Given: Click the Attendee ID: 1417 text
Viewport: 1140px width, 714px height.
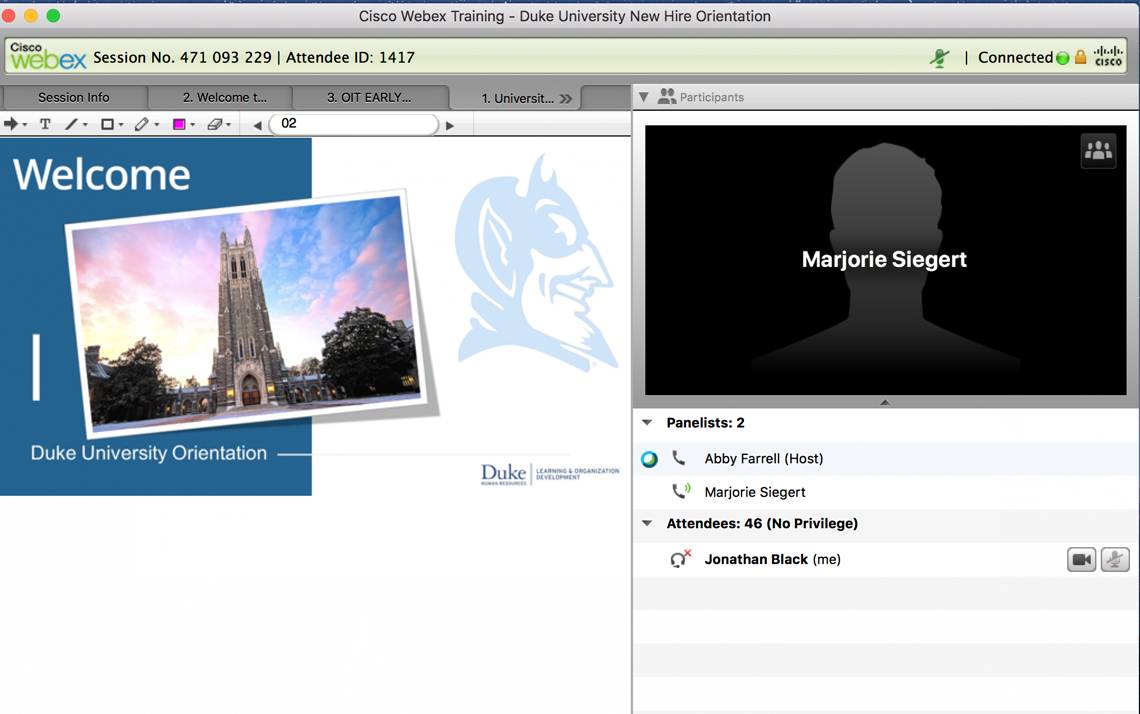Looking at the screenshot, I should (350, 57).
